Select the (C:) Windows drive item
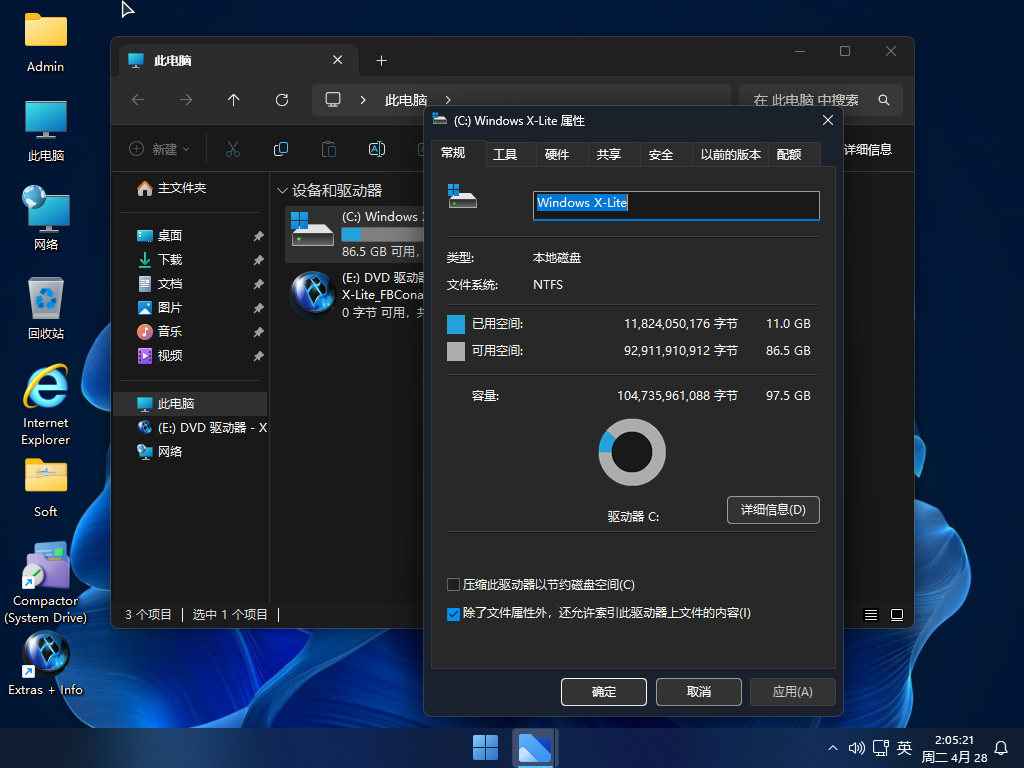1024x768 pixels. (x=357, y=234)
